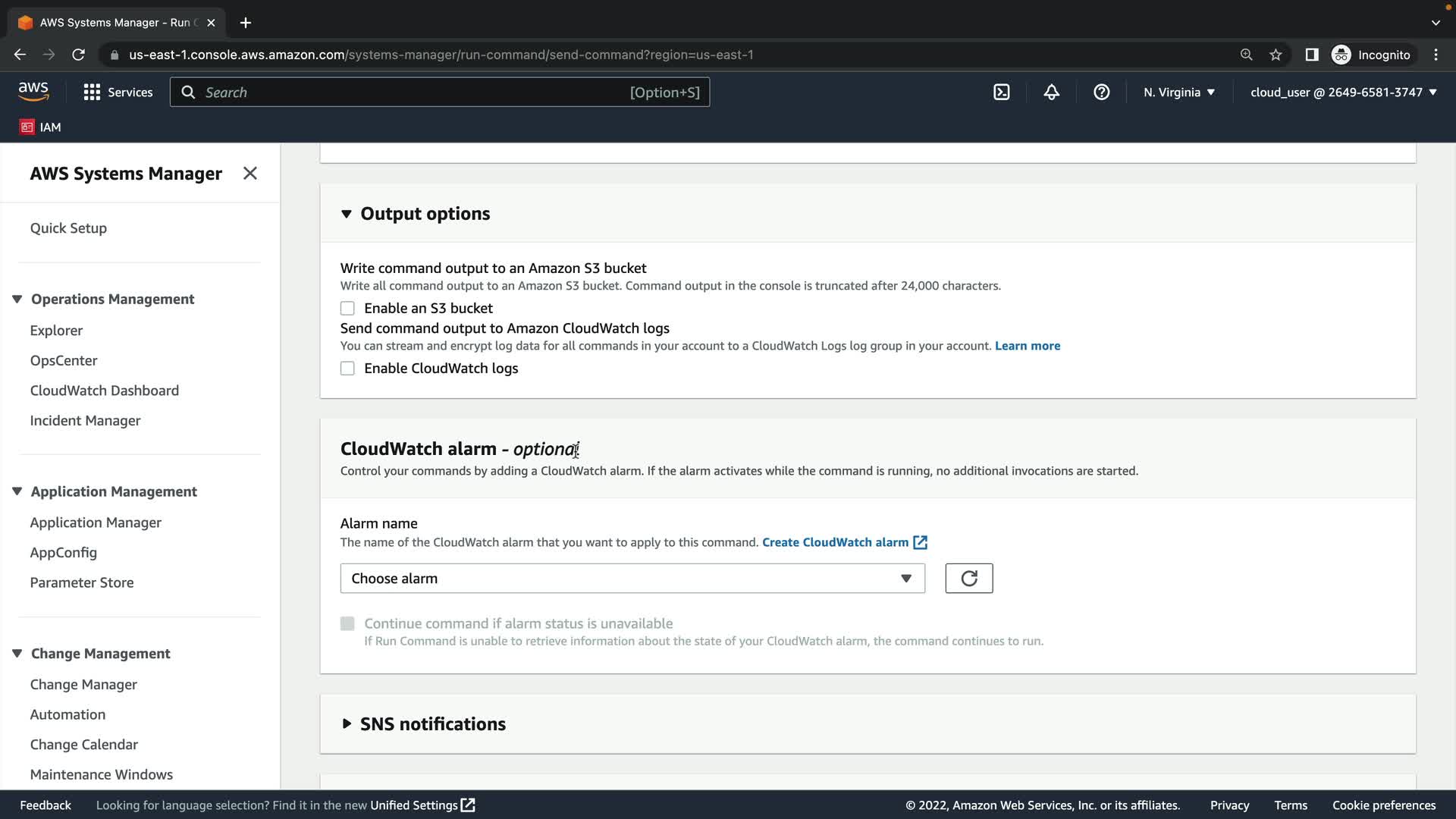Enable an S3 bucket checkbox
Viewport: 1456px width, 819px height.
point(347,309)
